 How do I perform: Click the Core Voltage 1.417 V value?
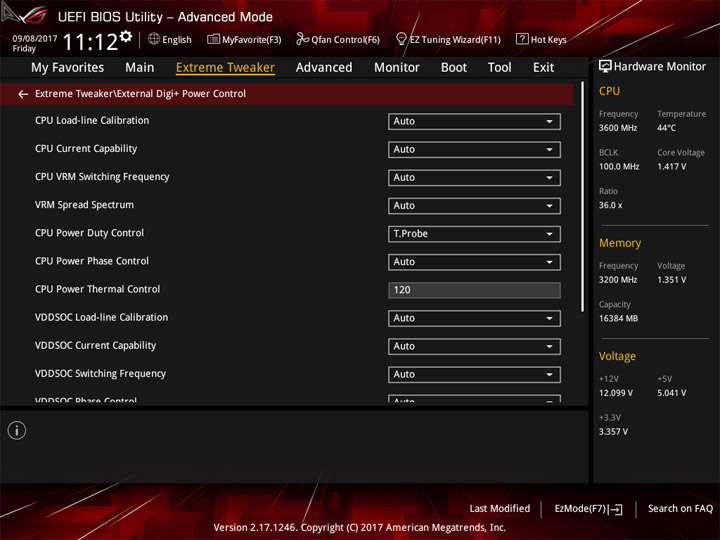pyautogui.click(x=671, y=167)
